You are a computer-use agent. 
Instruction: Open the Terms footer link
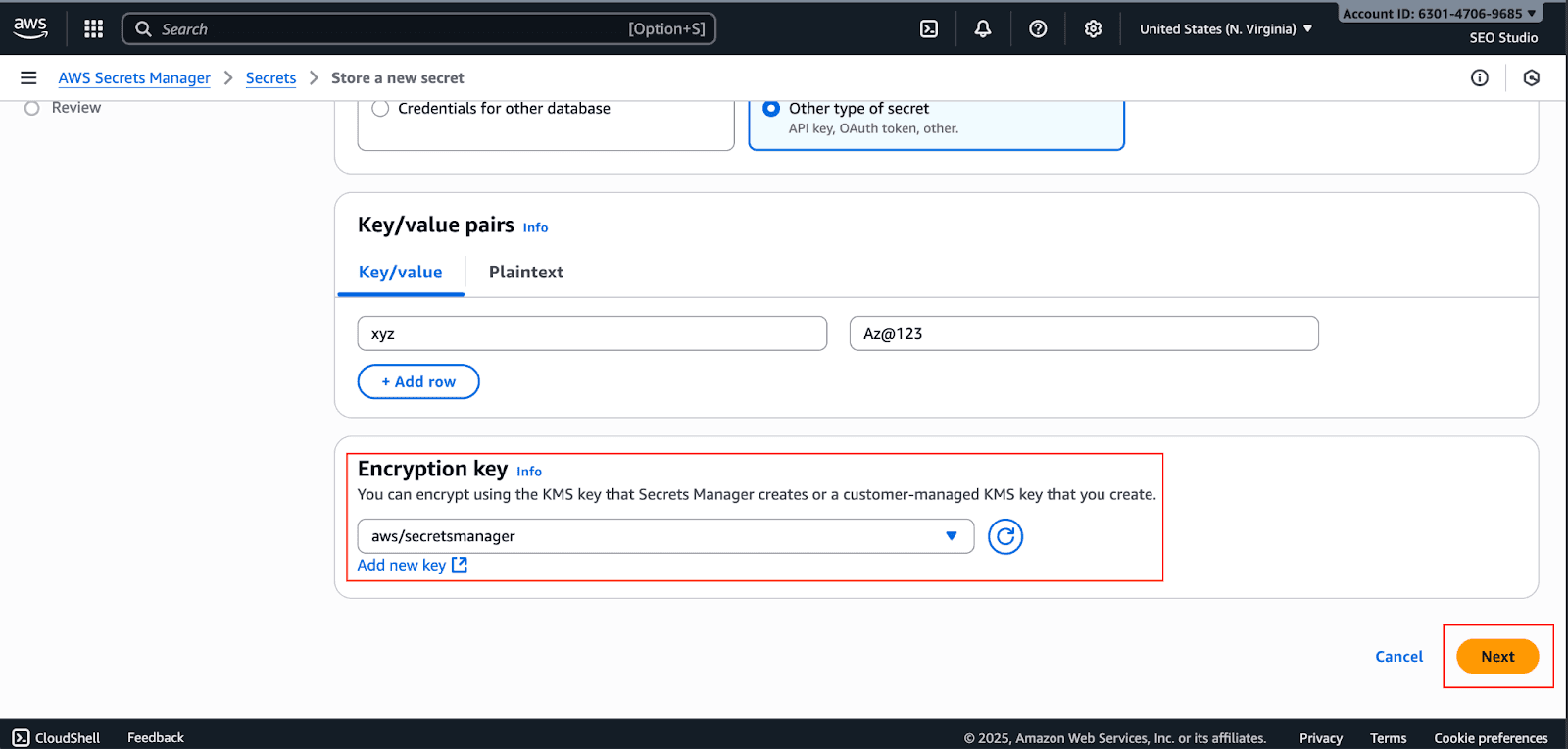pos(1388,738)
